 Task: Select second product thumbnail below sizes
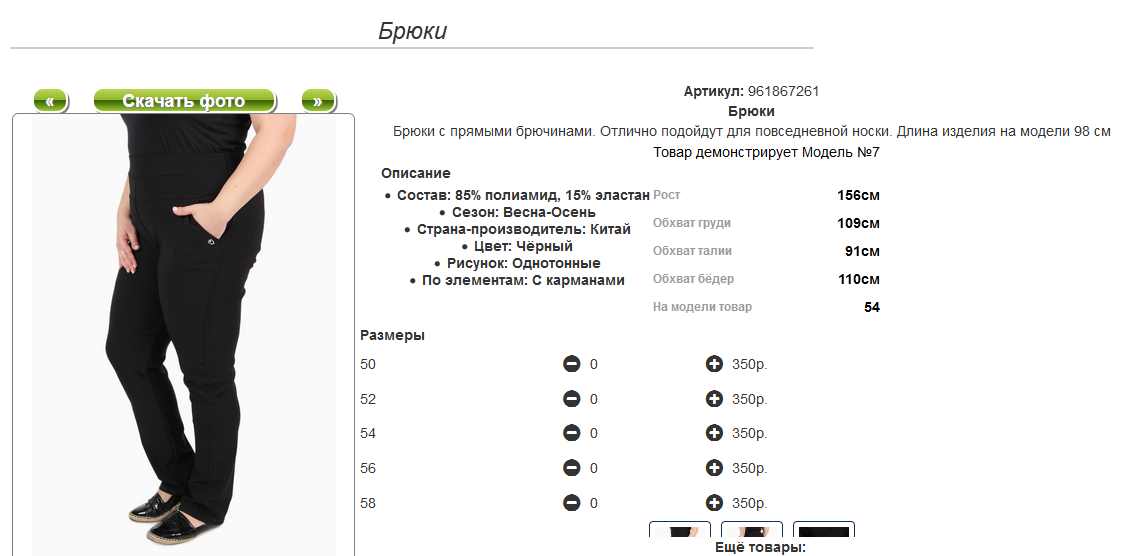[x=752, y=529]
